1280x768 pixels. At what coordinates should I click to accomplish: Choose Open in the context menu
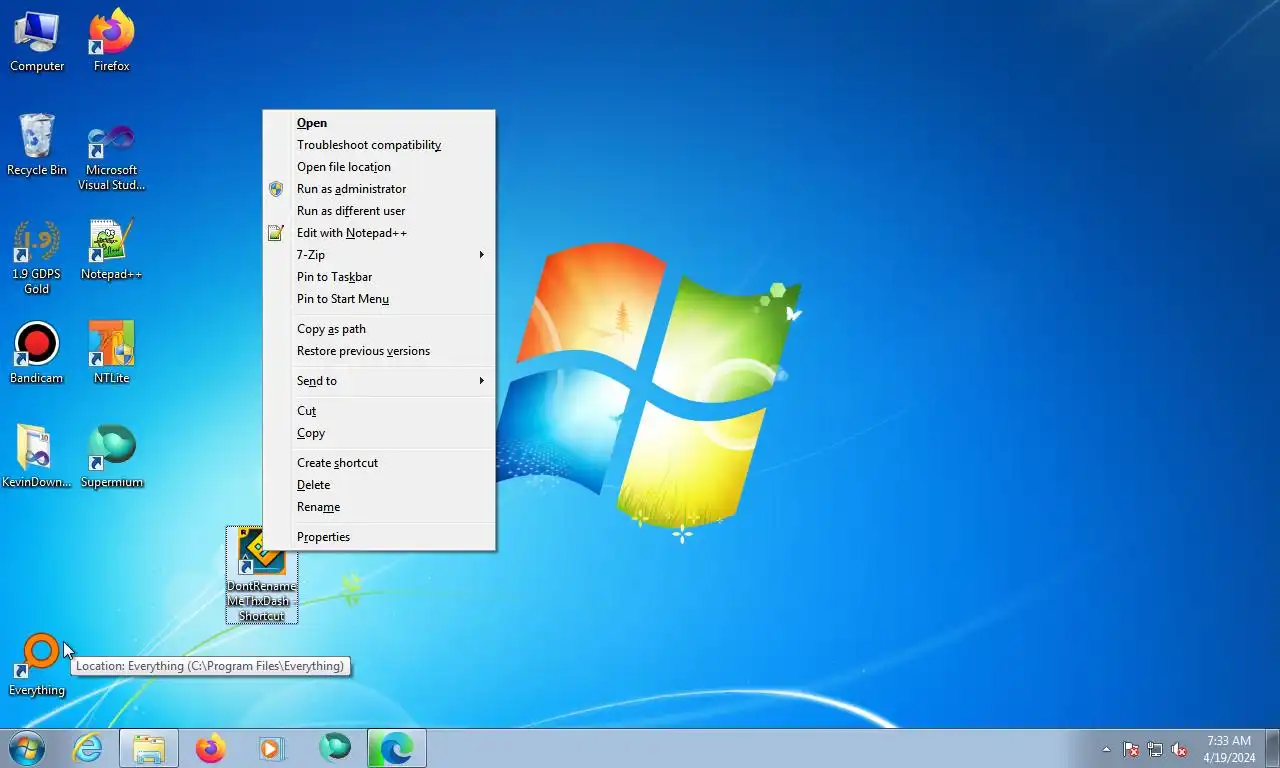coord(379,123)
